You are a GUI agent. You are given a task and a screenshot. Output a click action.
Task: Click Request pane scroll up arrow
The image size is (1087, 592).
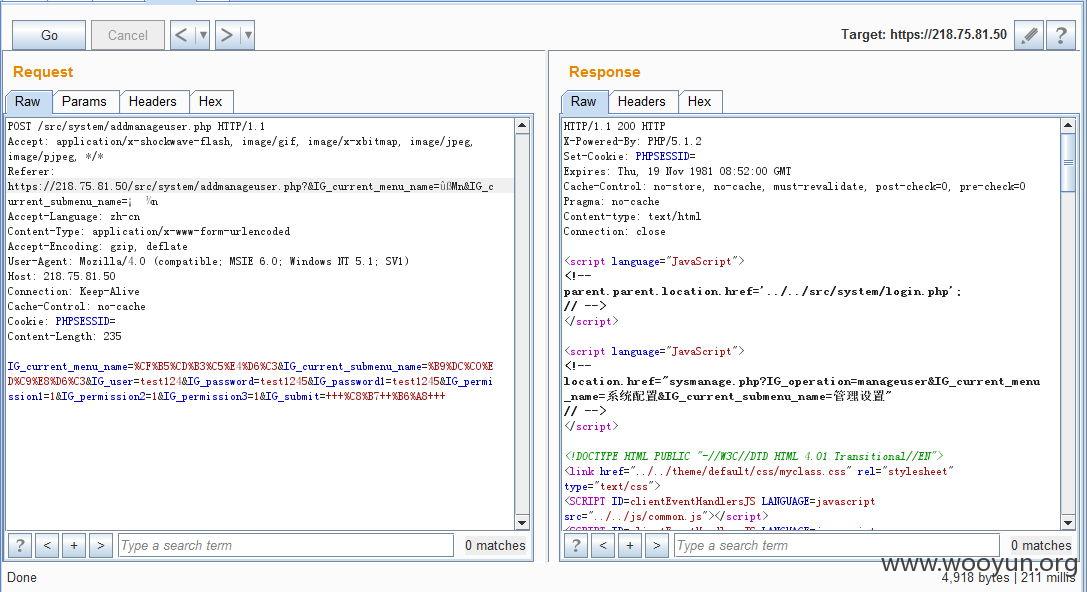(x=522, y=125)
